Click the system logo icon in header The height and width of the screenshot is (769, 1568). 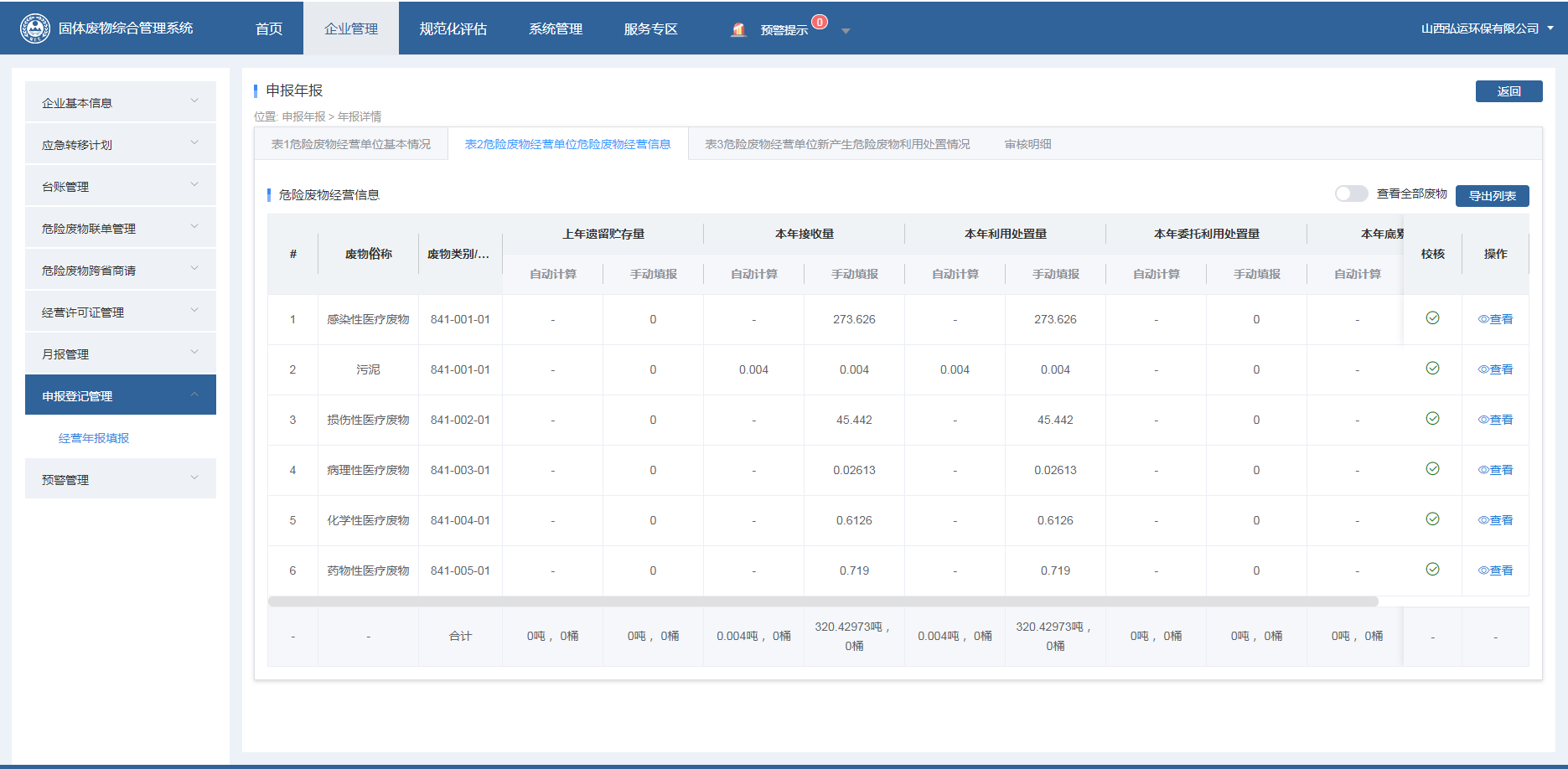pyautogui.click(x=35, y=28)
